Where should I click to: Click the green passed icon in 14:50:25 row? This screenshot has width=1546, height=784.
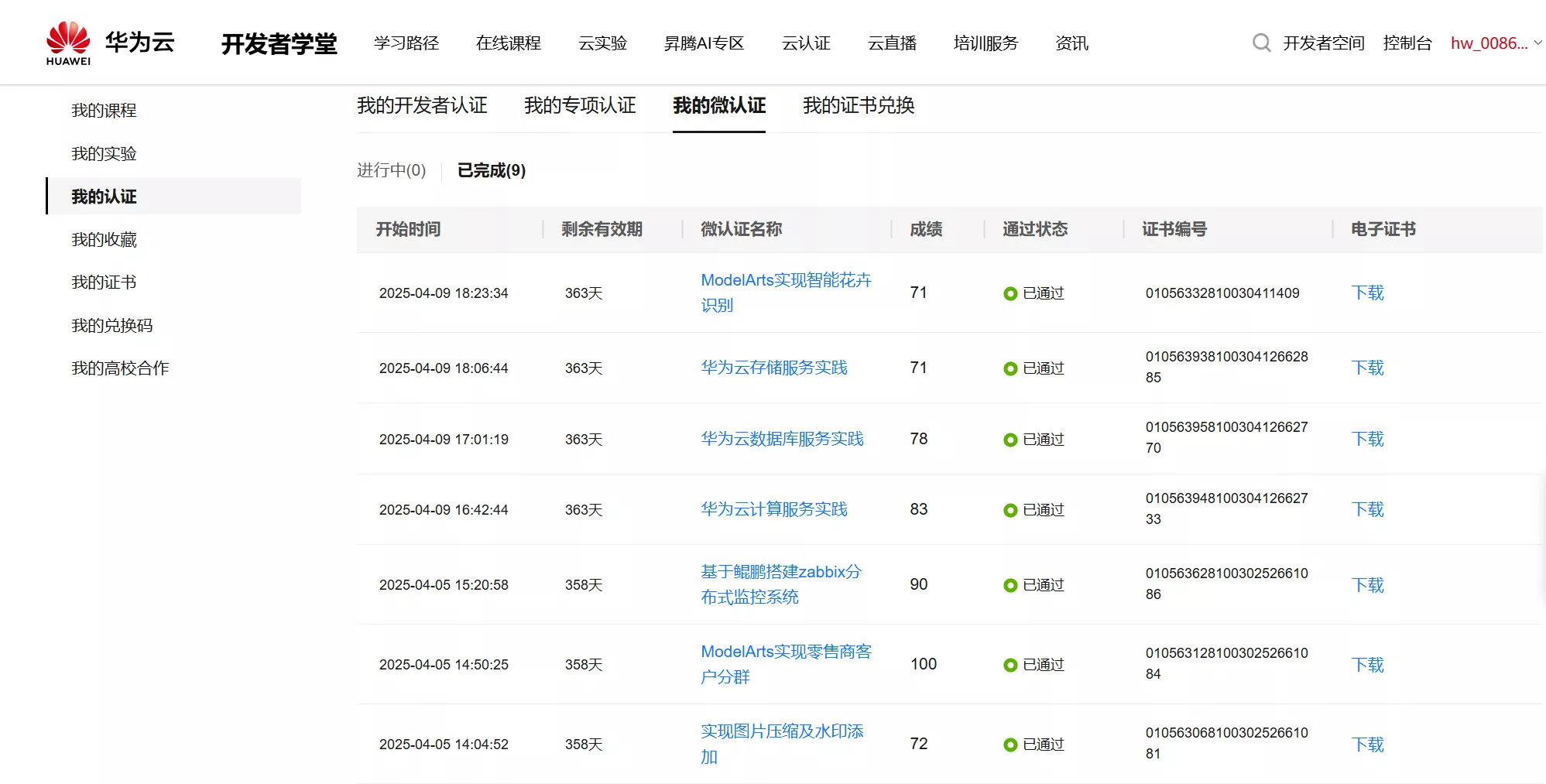1010,665
